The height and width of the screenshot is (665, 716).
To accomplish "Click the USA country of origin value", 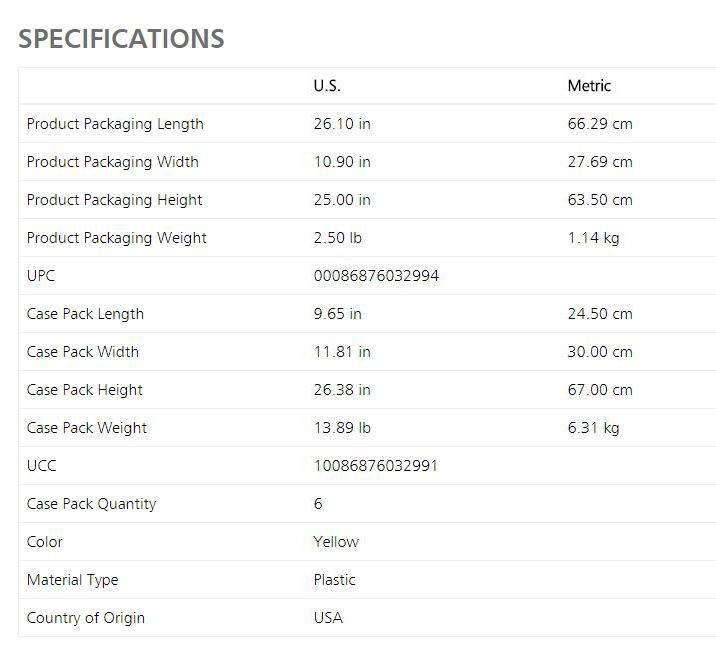I will pos(328,618).
